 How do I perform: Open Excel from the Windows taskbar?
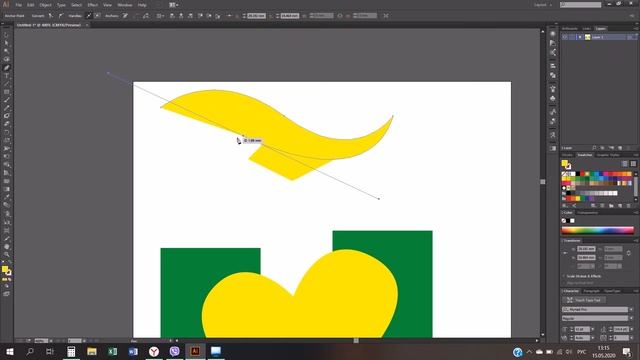coord(113,351)
